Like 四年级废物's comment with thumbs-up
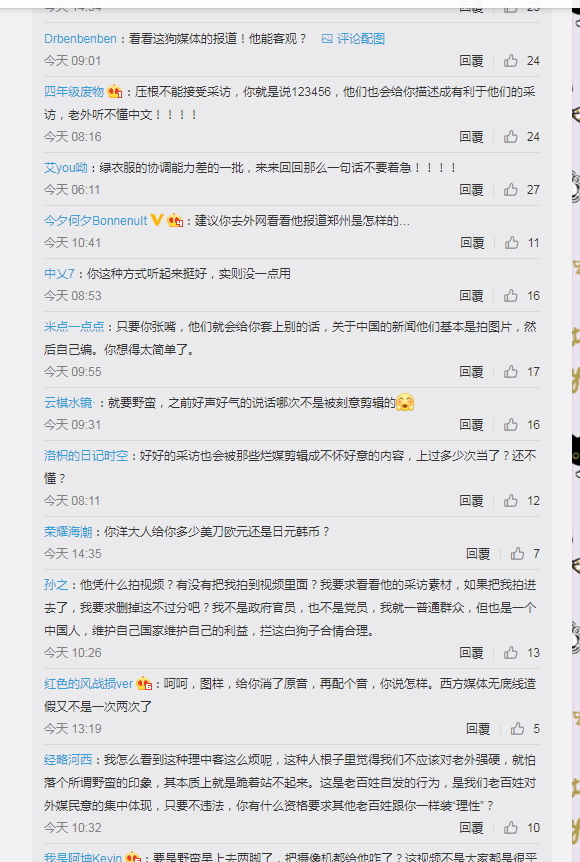The image size is (580, 862). [511, 136]
